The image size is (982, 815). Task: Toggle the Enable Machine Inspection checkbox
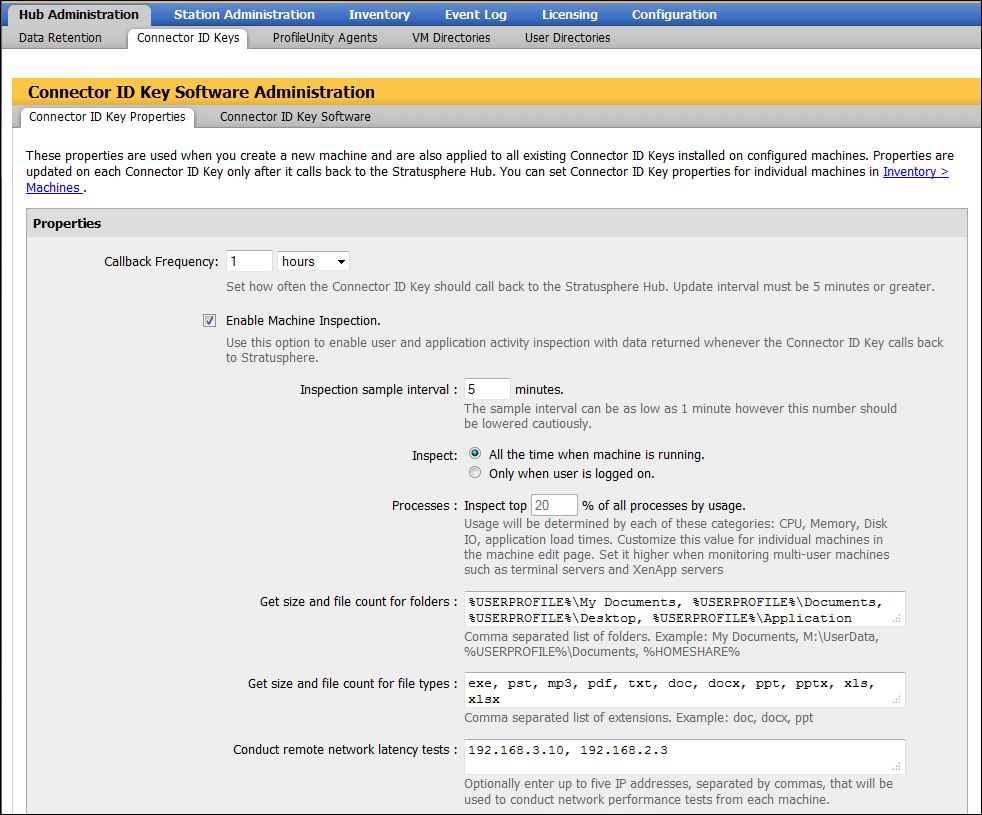coord(209,321)
